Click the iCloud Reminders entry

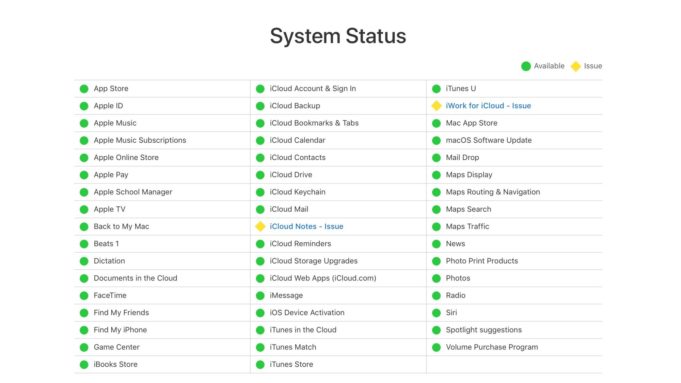coord(300,244)
